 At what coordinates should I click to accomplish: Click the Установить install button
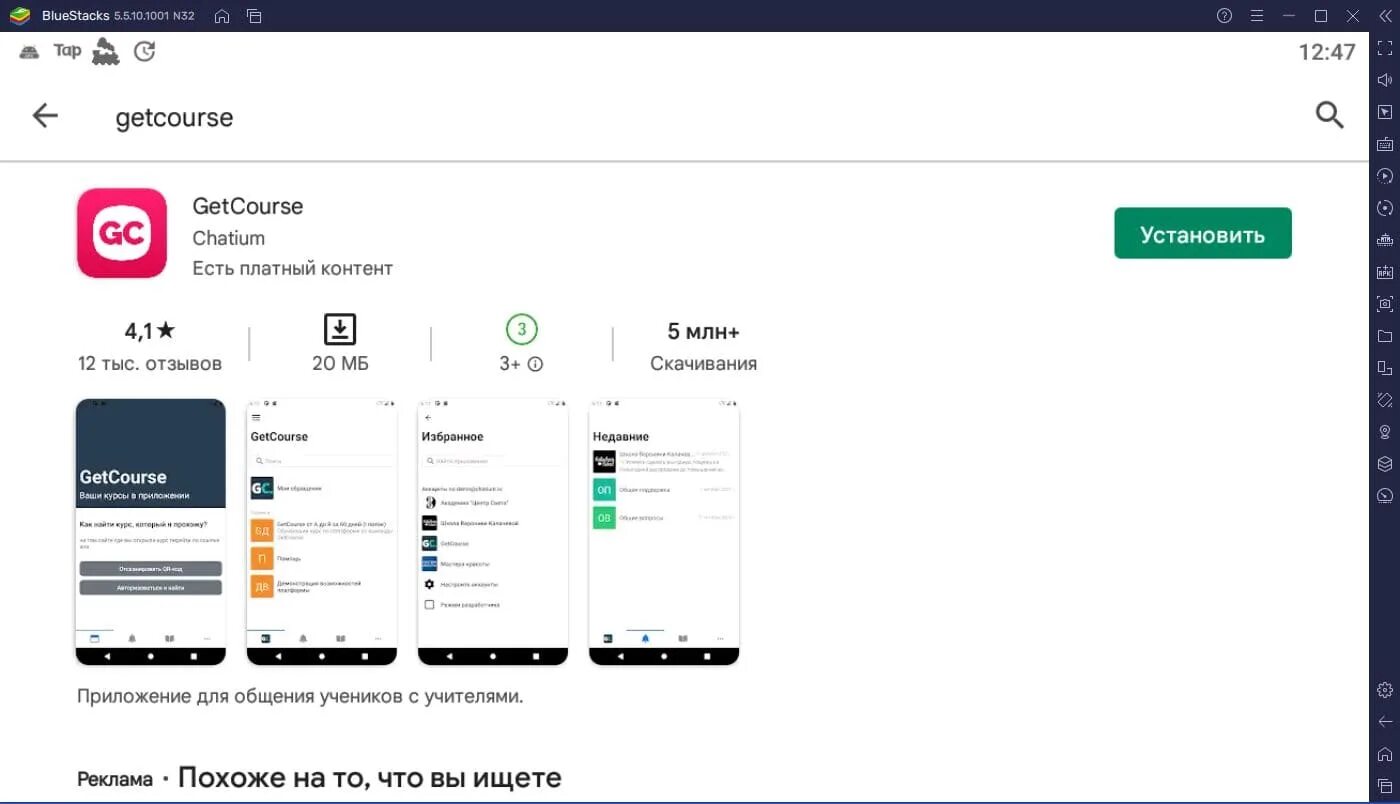pyautogui.click(x=1203, y=234)
